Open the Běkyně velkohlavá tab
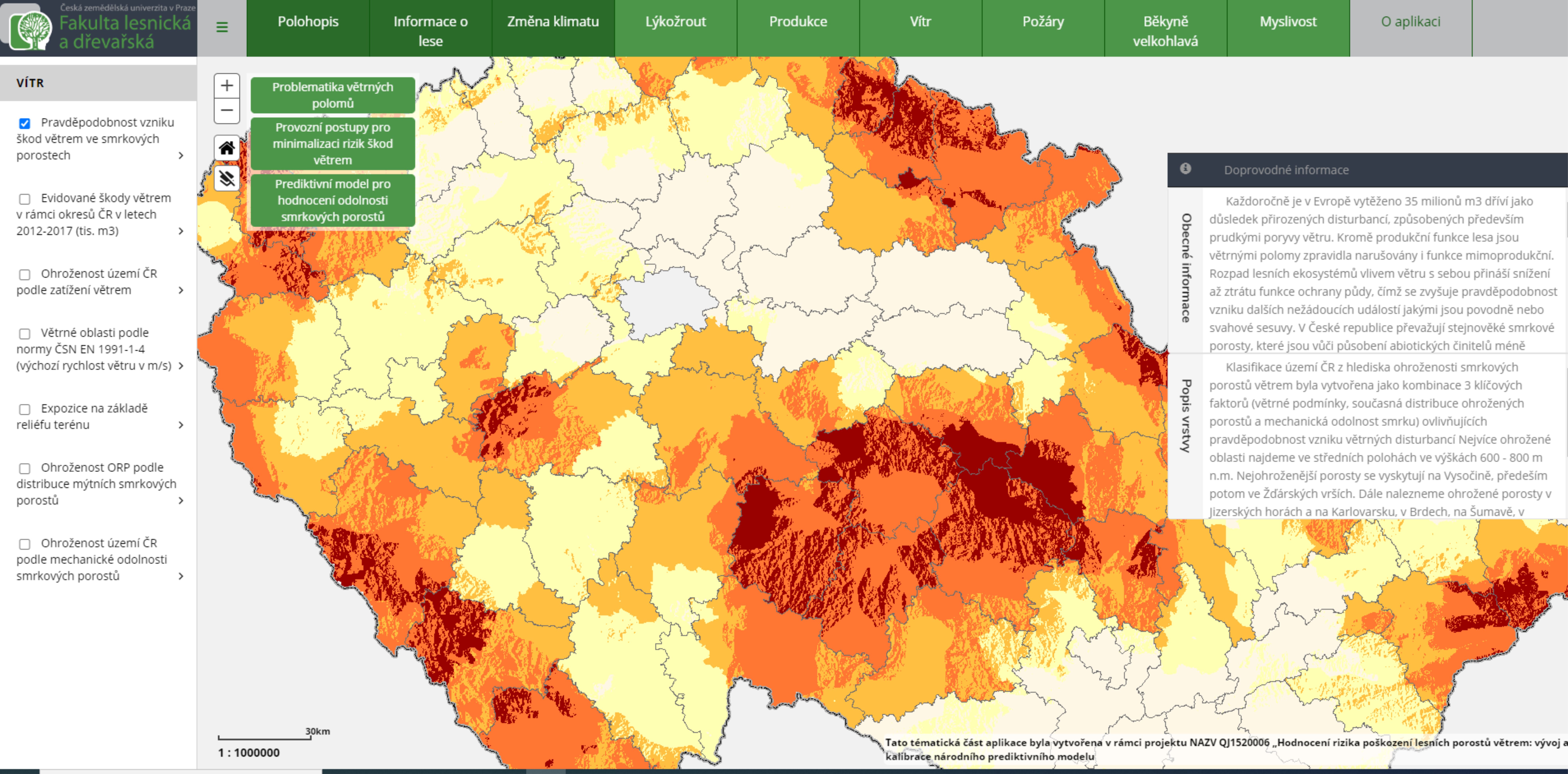Viewport: 1568px width, 774px height. point(1166,28)
